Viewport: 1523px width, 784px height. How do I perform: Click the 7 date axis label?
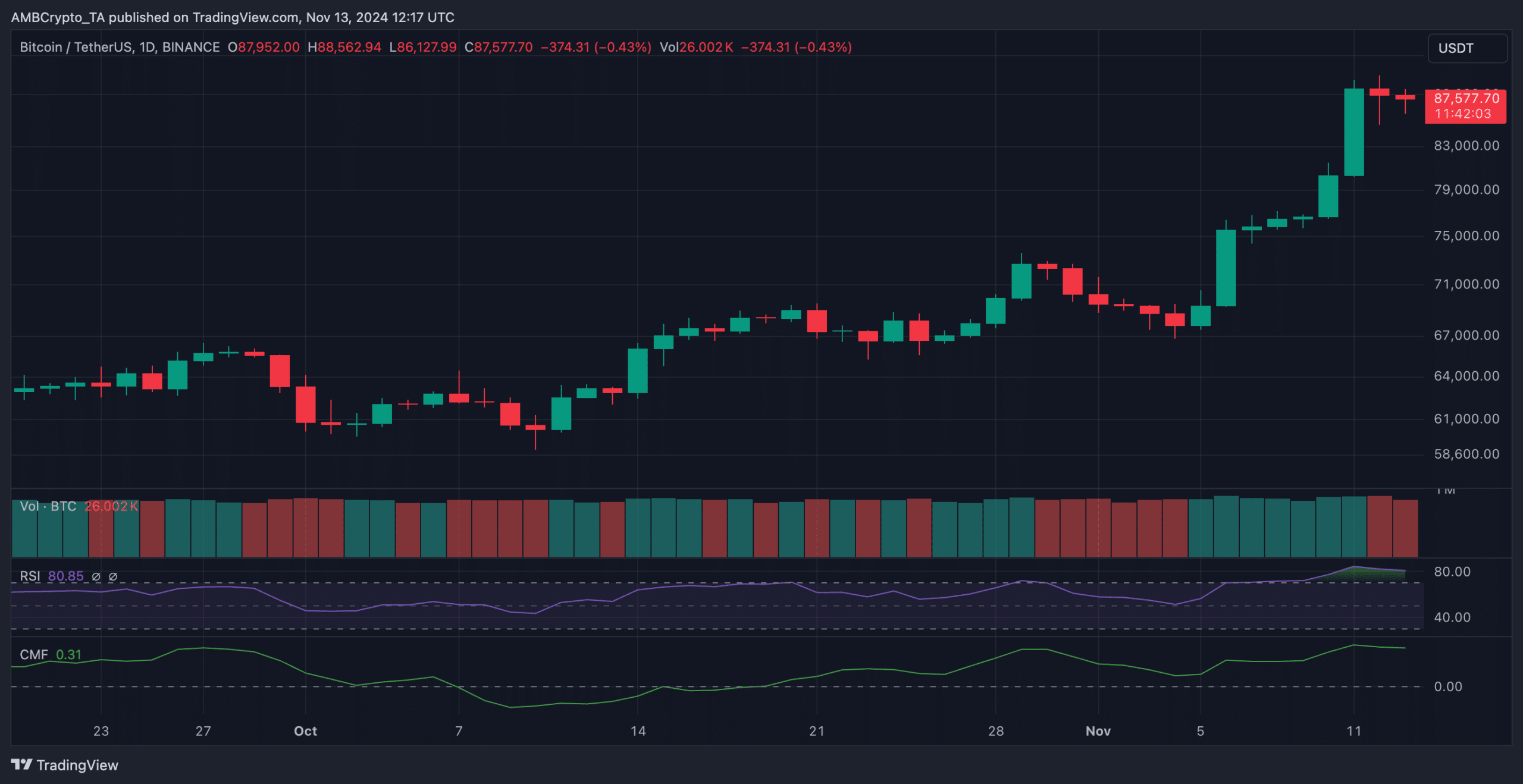click(x=459, y=731)
